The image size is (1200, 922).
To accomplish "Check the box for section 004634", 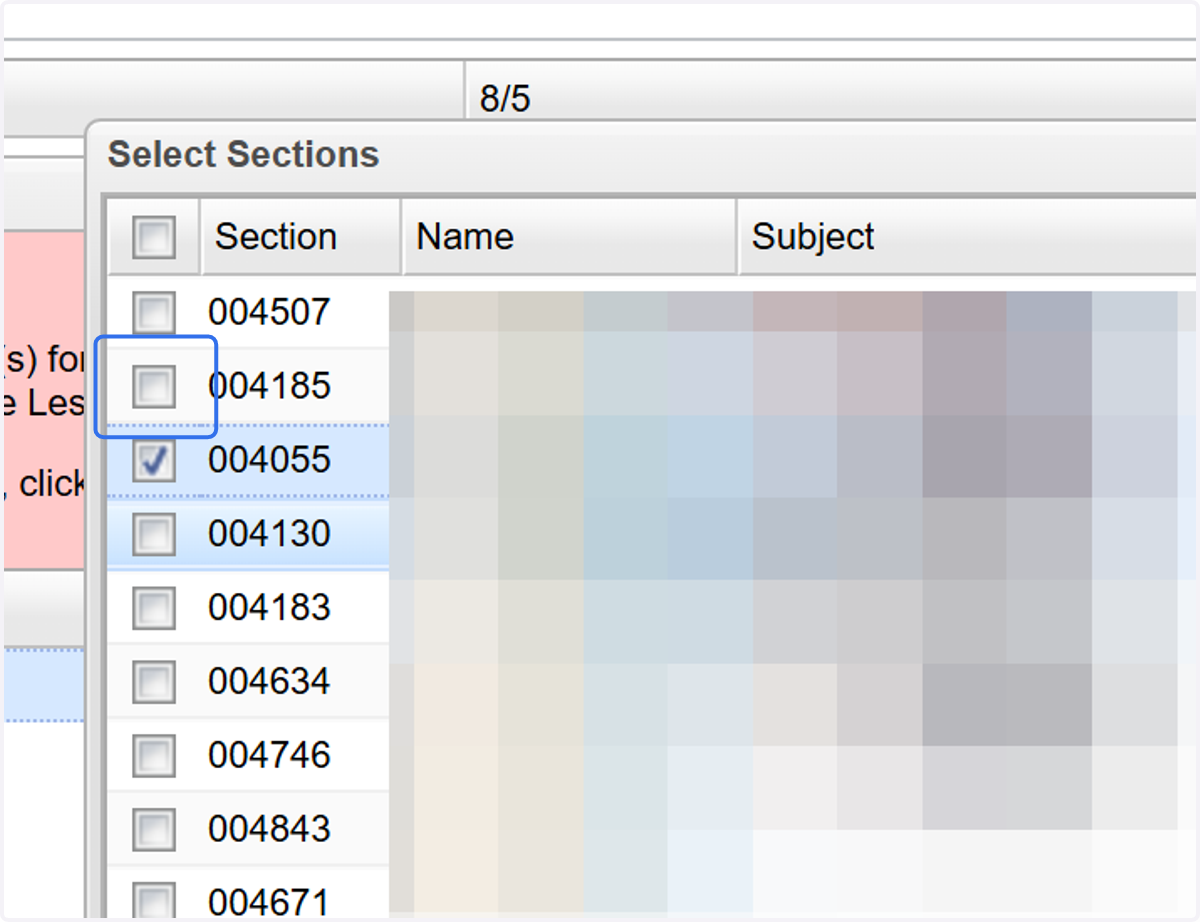I will coord(154,683).
